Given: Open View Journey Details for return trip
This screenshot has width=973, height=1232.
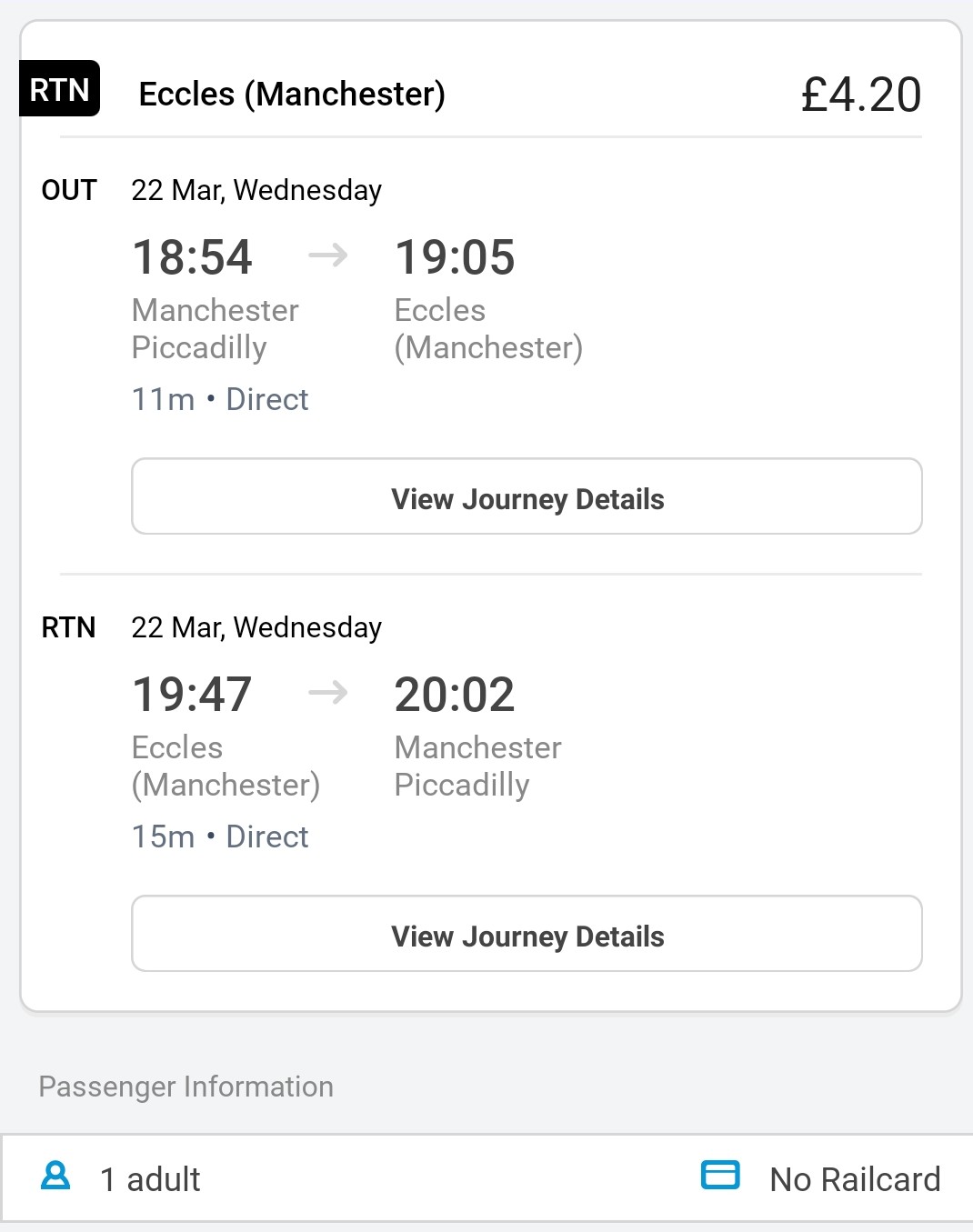Looking at the screenshot, I should point(527,934).
